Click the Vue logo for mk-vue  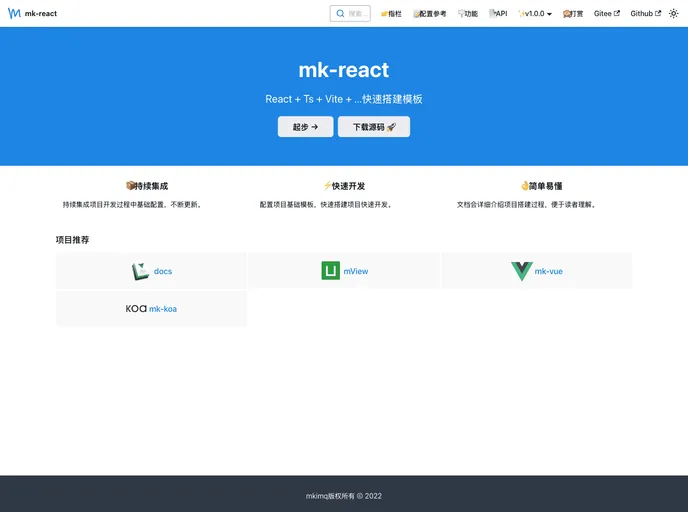coord(521,271)
